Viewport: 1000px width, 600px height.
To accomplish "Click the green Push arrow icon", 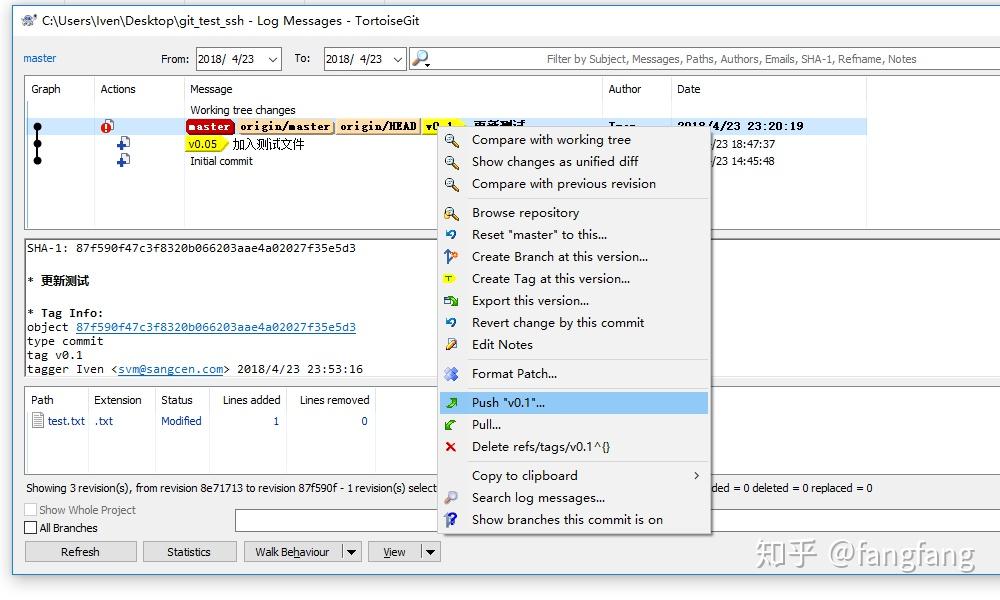I will click(451, 403).
